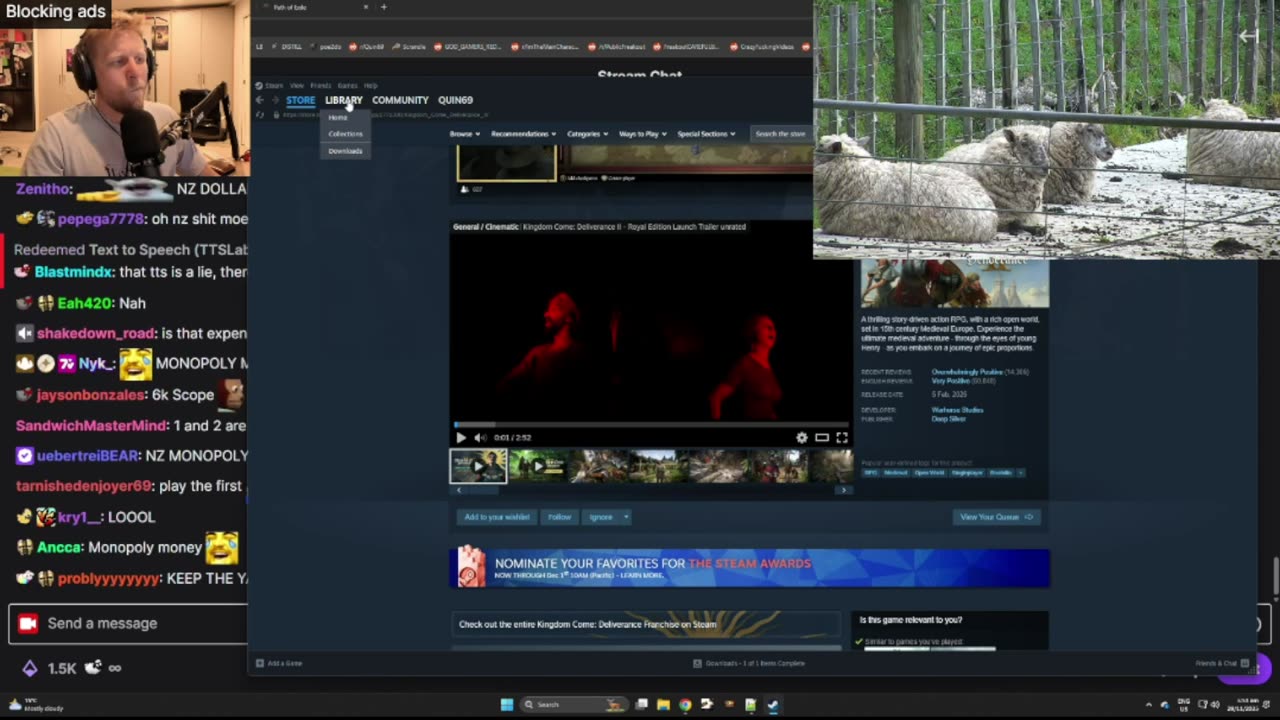Open the Steam Awards nomination banner
Screen dimensions: 1280x720
coord(750,568)
